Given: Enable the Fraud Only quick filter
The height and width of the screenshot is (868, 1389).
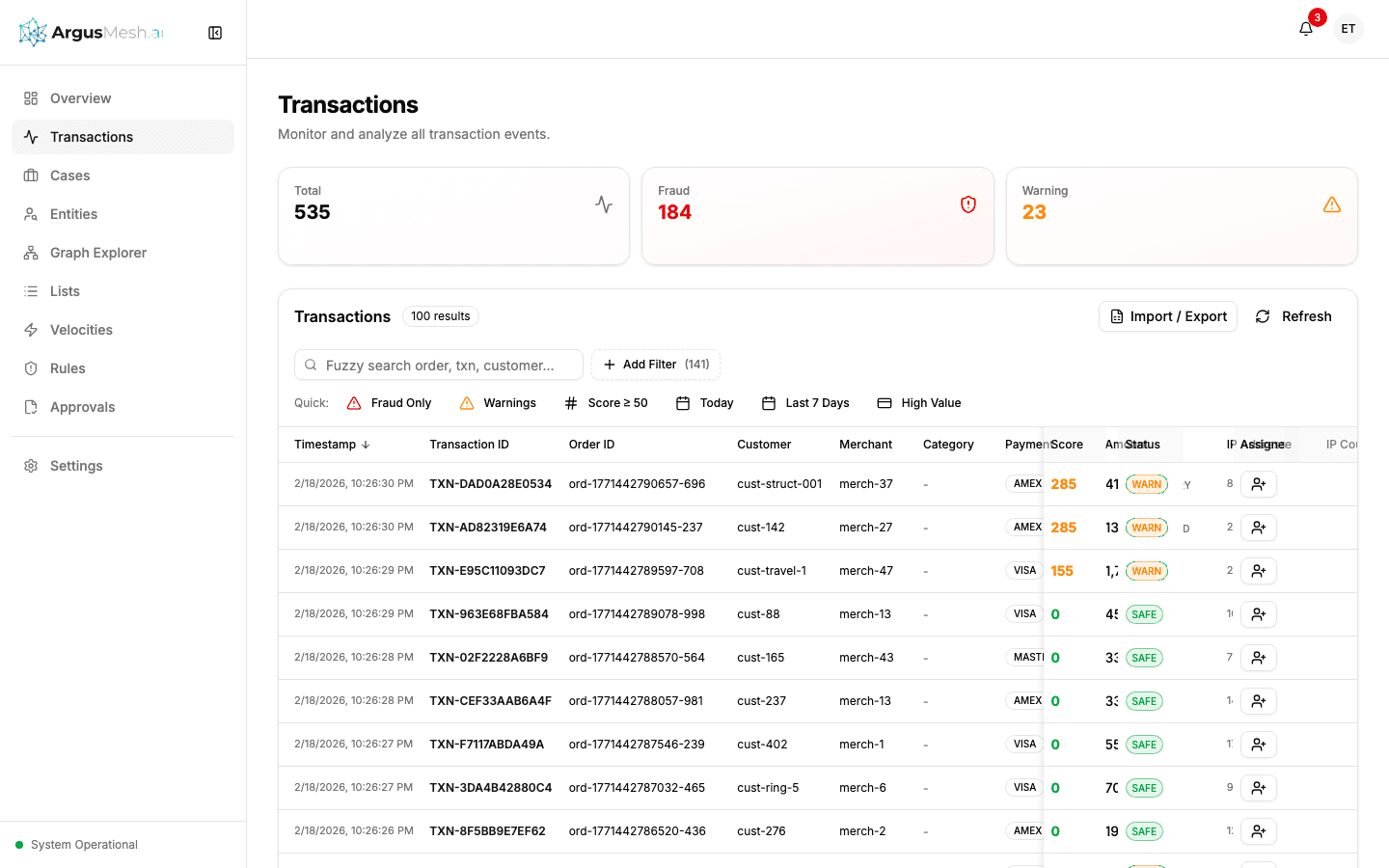Looking at the screenshot, I should pos(389,402).
